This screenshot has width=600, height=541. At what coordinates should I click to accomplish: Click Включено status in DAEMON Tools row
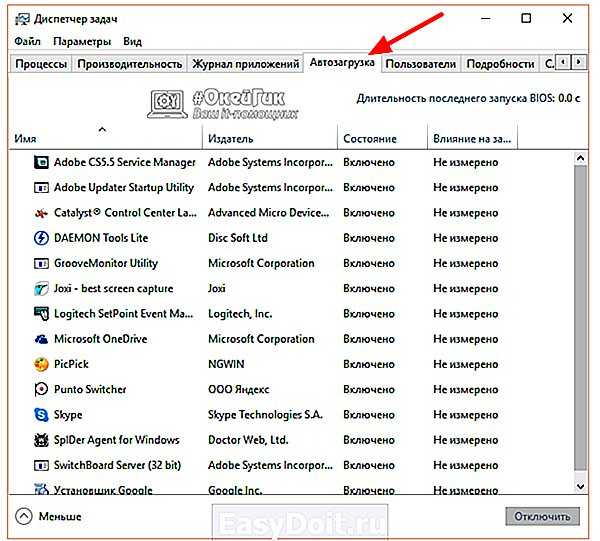(x=369, y=238)
